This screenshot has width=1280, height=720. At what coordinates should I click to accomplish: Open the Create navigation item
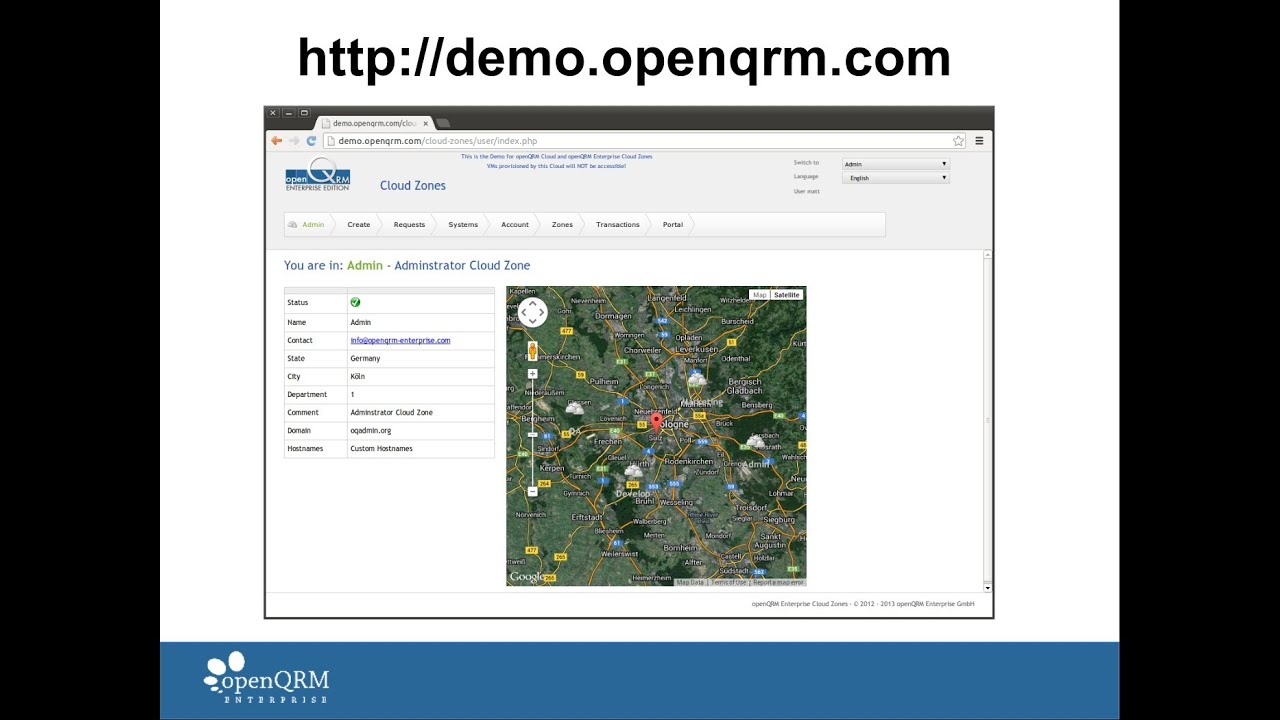tap(359, 225)
